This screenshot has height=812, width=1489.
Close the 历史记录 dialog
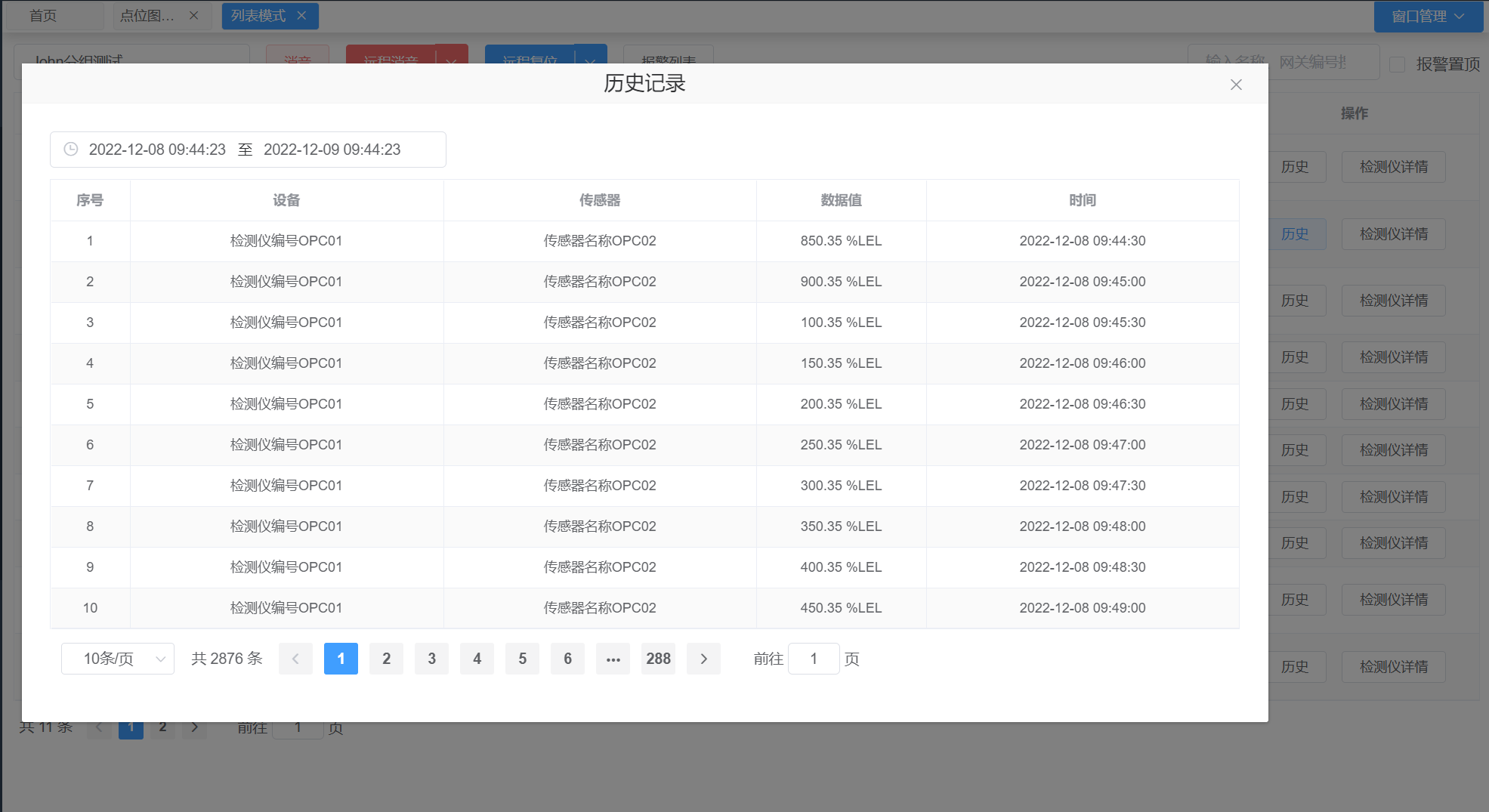[1236, 85]
